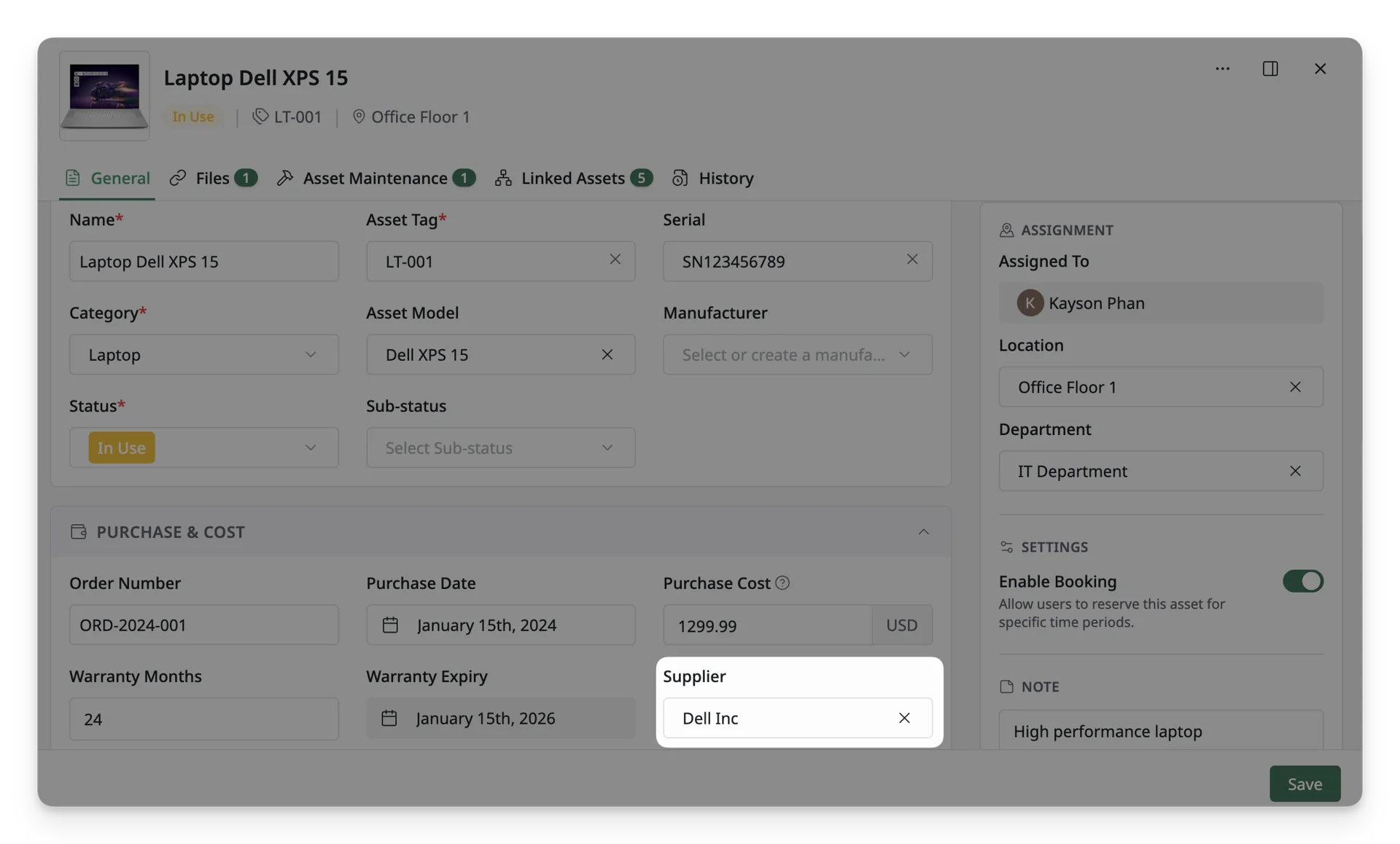The image size is (1400, 844).
Task: Clear the Office Floor 1 location
Action: click(x=1294, y=387)
